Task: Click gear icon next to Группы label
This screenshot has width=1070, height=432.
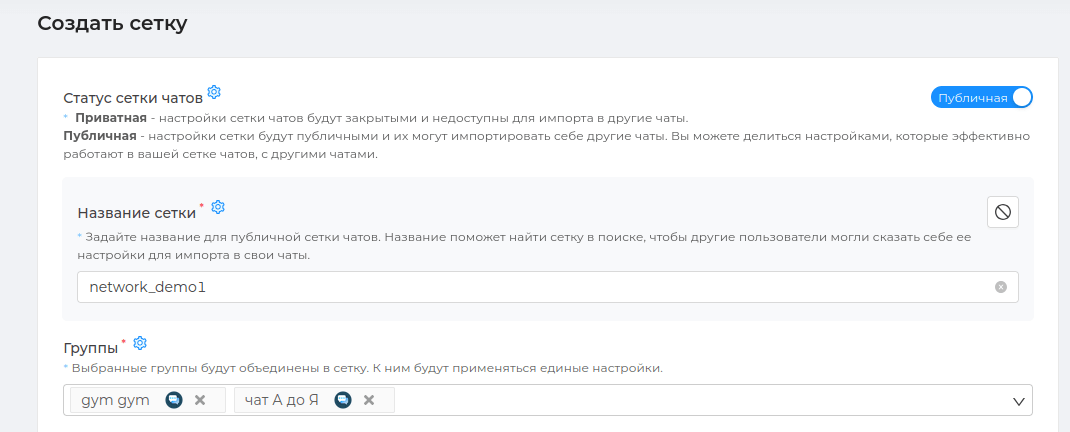Action: [140, 343]
